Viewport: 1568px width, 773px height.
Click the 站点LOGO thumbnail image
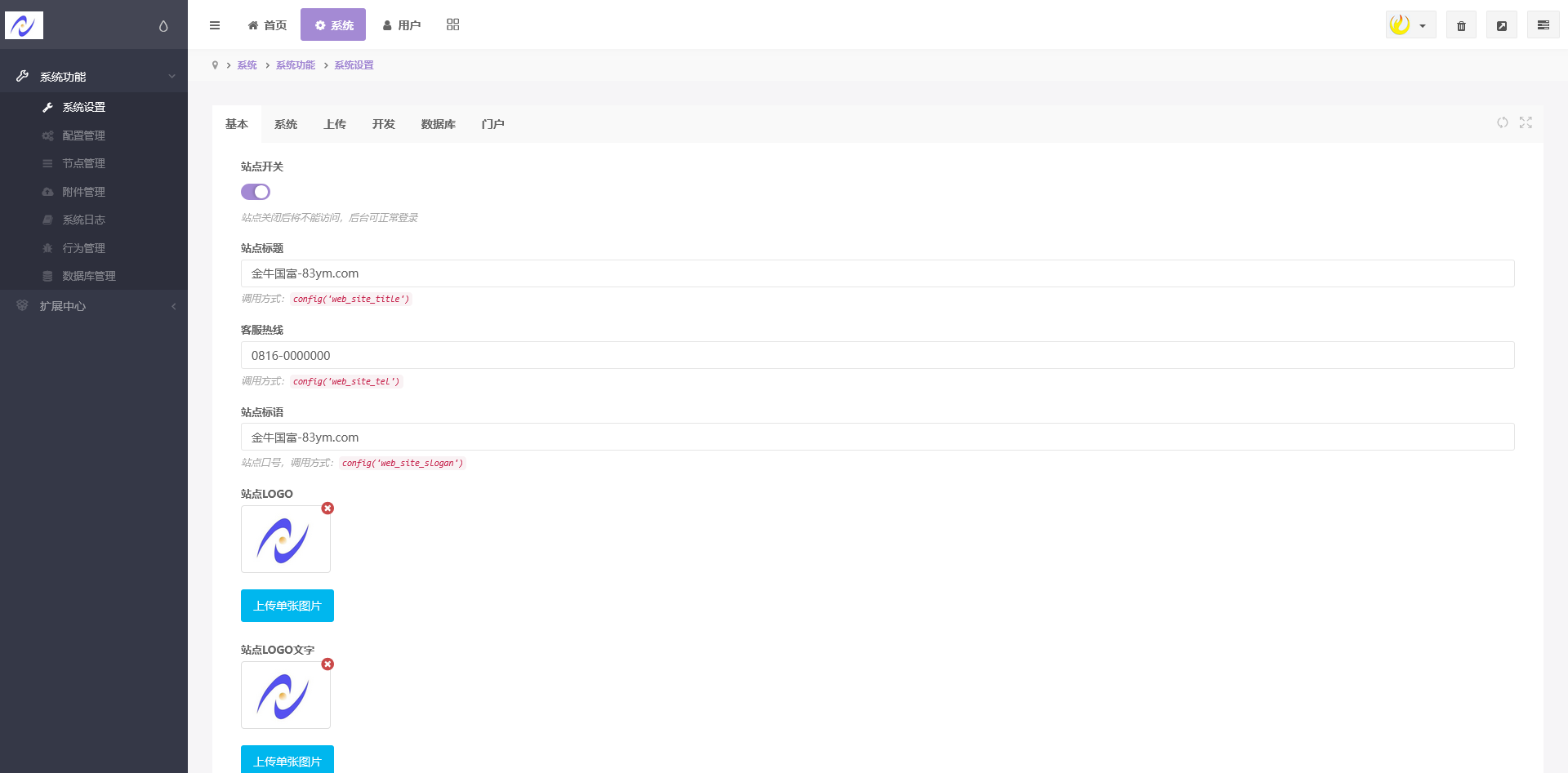click(286, 539)
